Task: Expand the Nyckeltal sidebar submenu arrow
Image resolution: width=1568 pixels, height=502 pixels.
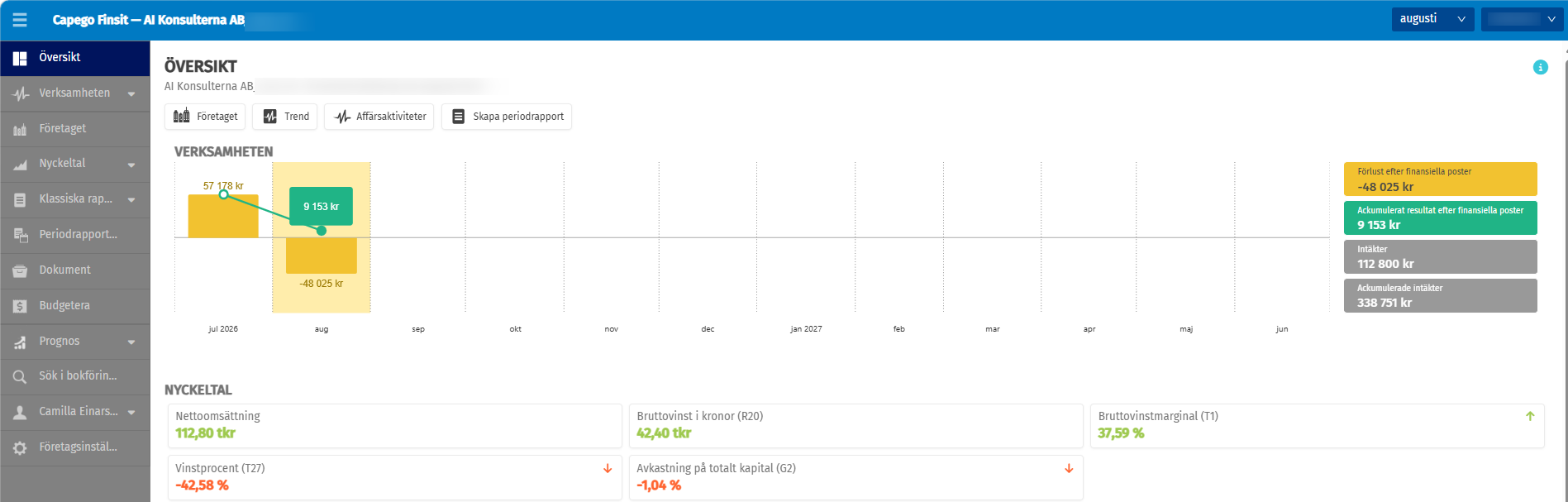Action: click(x=131, y=165)
